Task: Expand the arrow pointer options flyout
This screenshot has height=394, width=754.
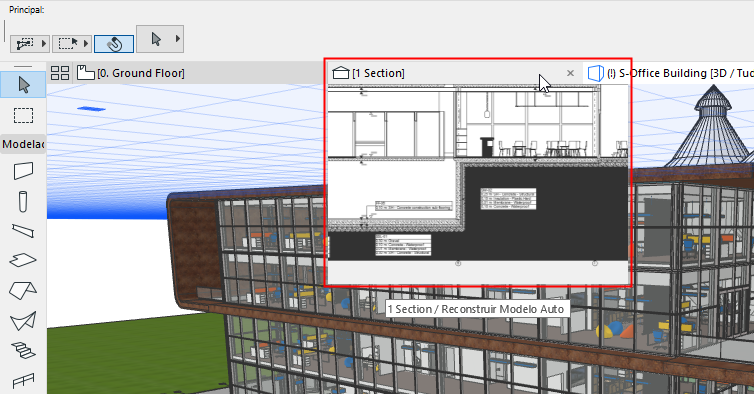Action: coord(178,39)
